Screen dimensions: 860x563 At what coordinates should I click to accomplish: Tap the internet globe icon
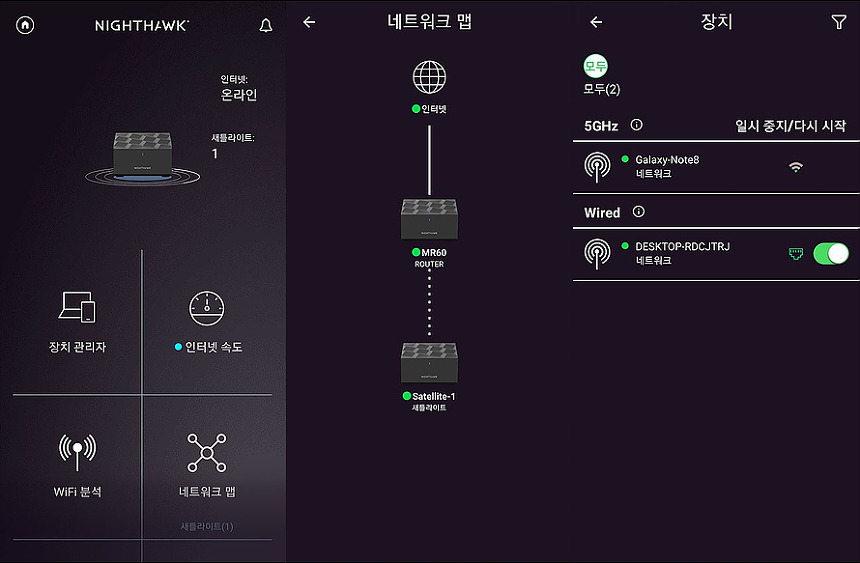click(429, 77)
